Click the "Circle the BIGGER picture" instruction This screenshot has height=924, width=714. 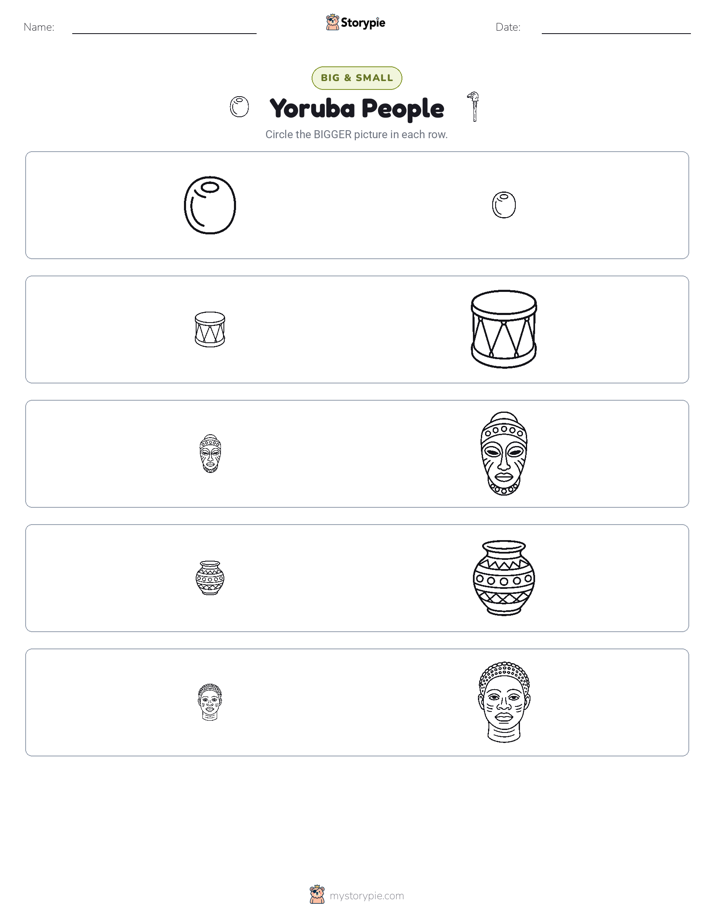tap(356, 134)
